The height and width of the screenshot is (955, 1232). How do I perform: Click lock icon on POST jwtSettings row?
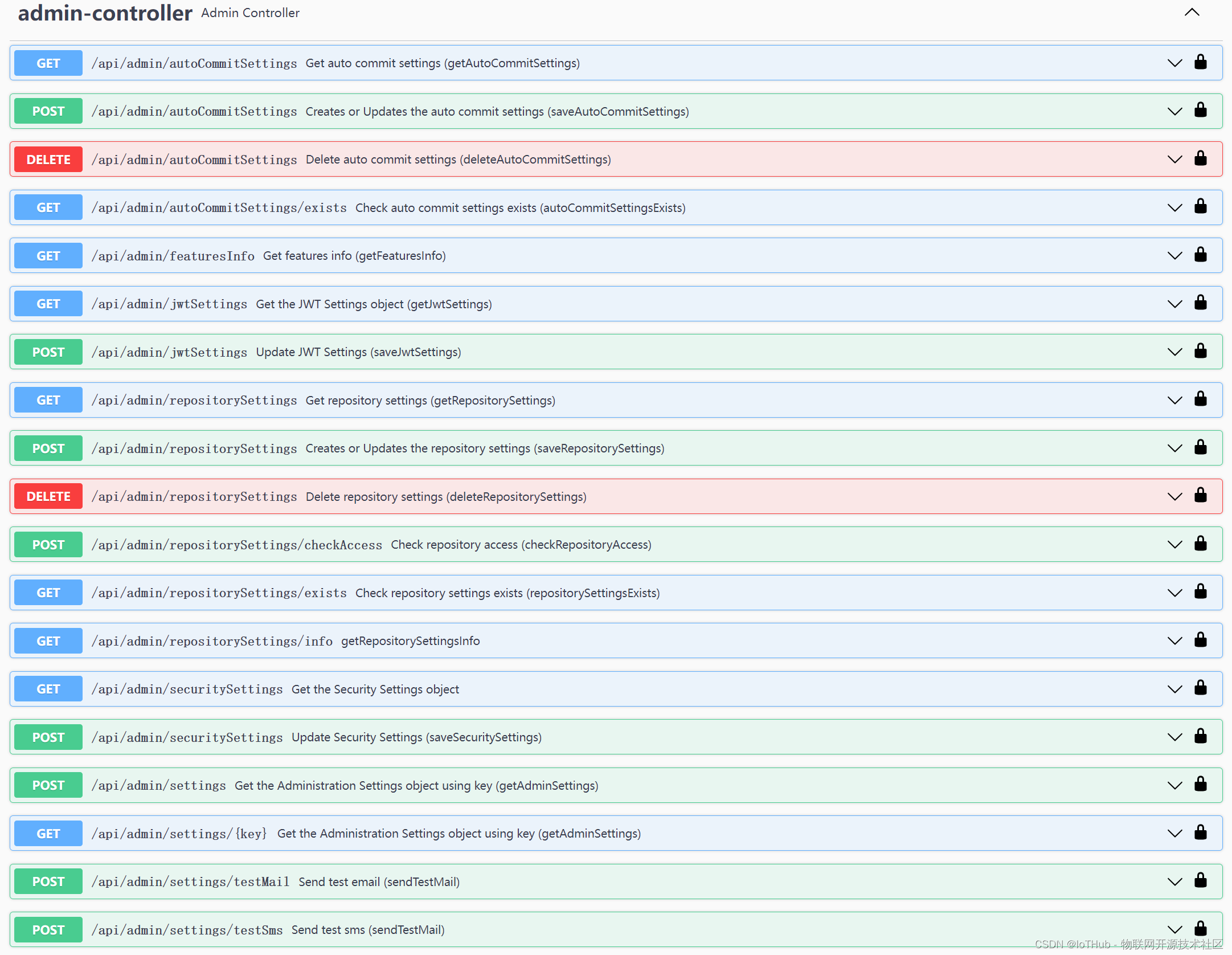pos(1201,351)
